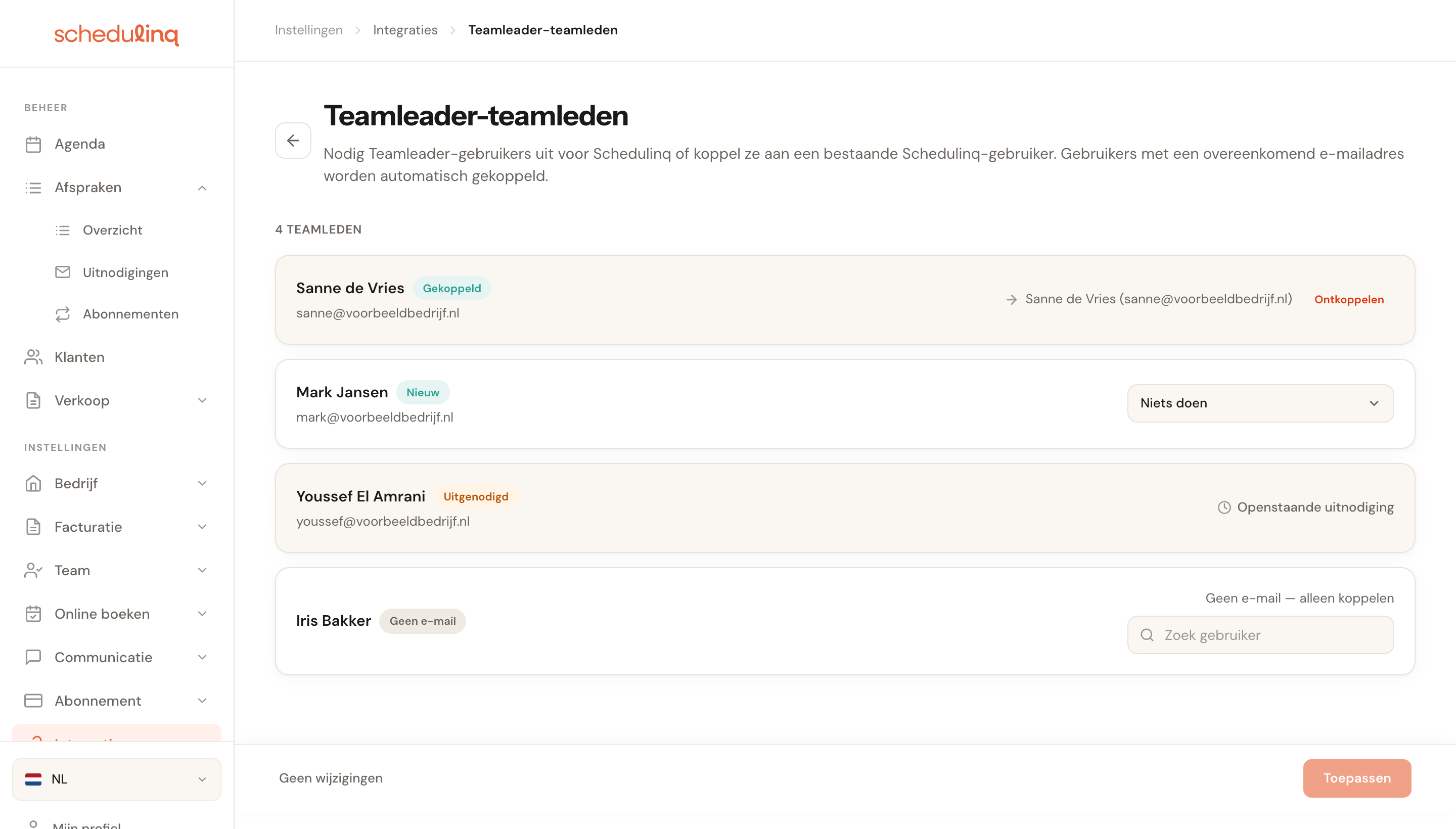Open the Niets doen dropdown for Mark Jansen

pyautogui.click(x=1260, y=403)
